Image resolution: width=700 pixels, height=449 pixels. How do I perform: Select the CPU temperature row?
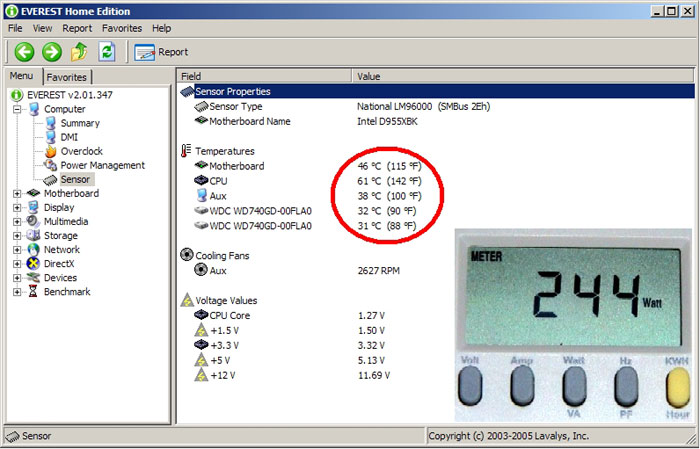tap(436, 181)
